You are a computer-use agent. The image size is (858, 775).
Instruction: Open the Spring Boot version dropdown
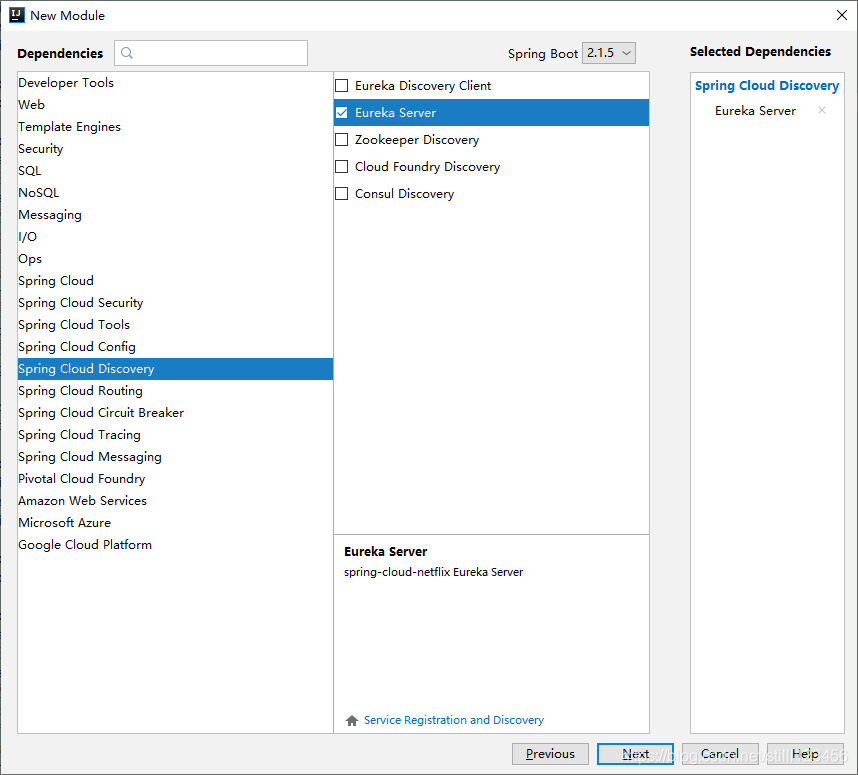(x=608, y=53)
